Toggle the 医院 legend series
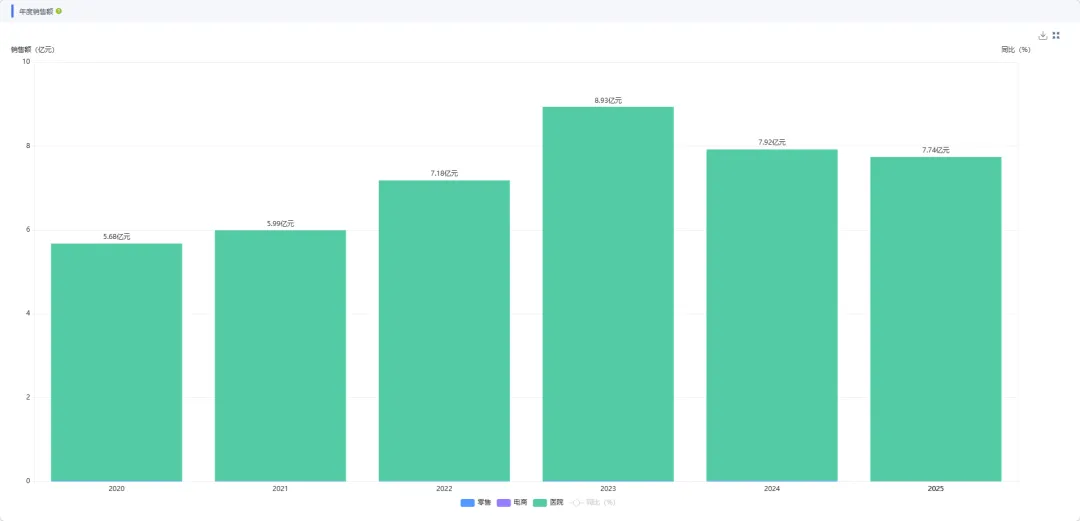Screen dimensions: 1080x521 click(x=556, y=502)
